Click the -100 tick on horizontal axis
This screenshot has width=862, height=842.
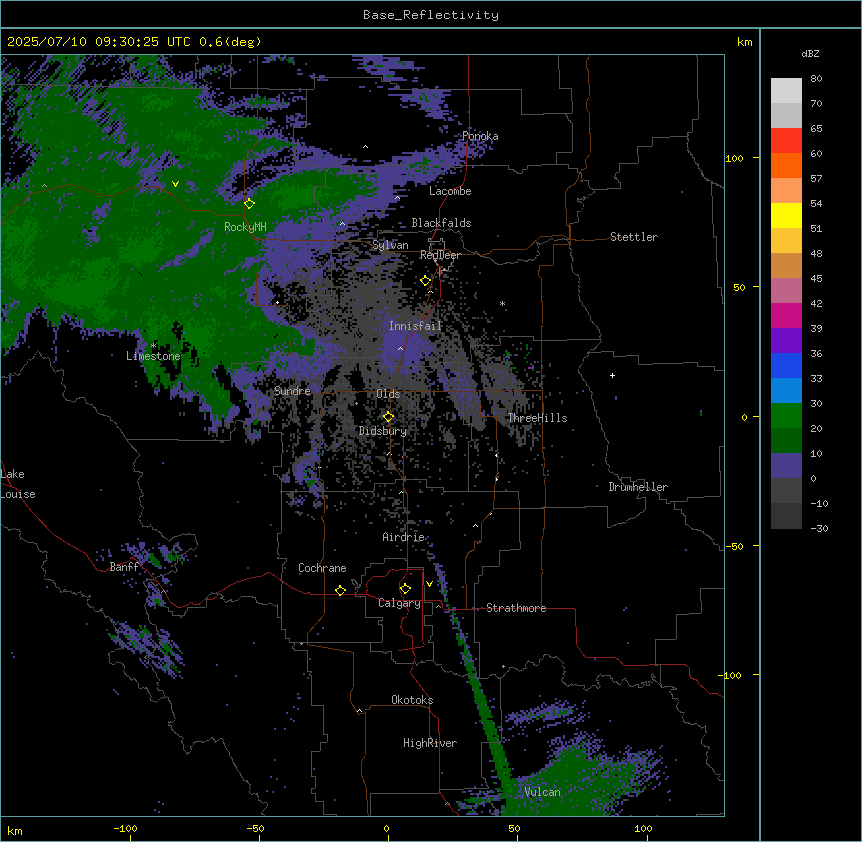pyautogui.click(x=125, y=828)
